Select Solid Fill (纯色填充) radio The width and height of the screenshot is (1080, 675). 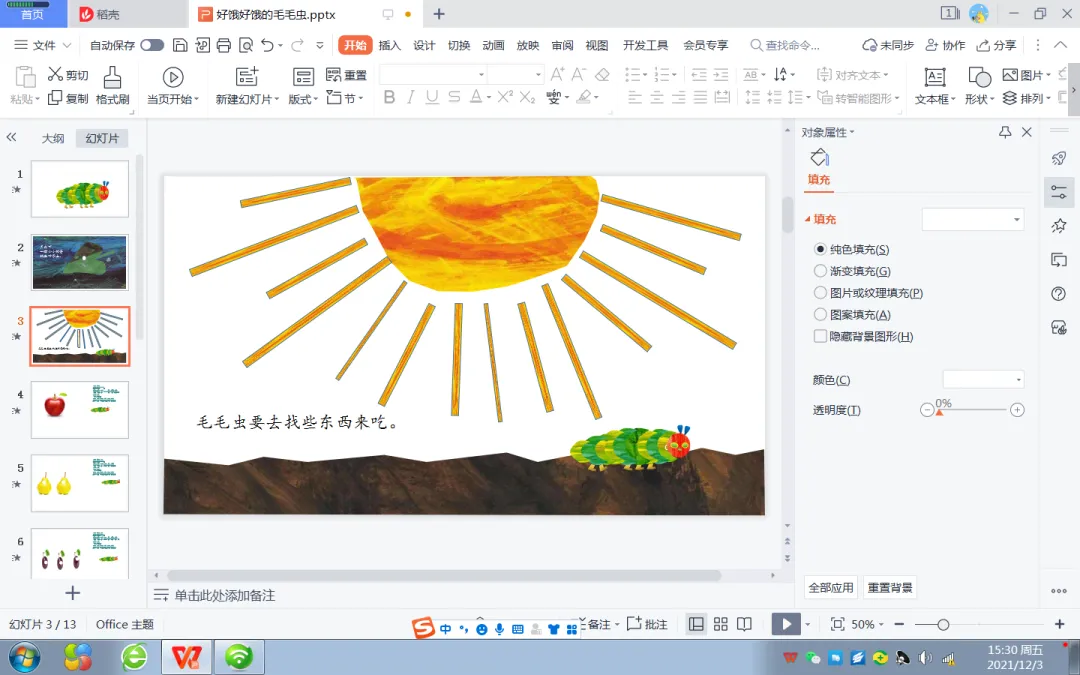click(820, 249)
